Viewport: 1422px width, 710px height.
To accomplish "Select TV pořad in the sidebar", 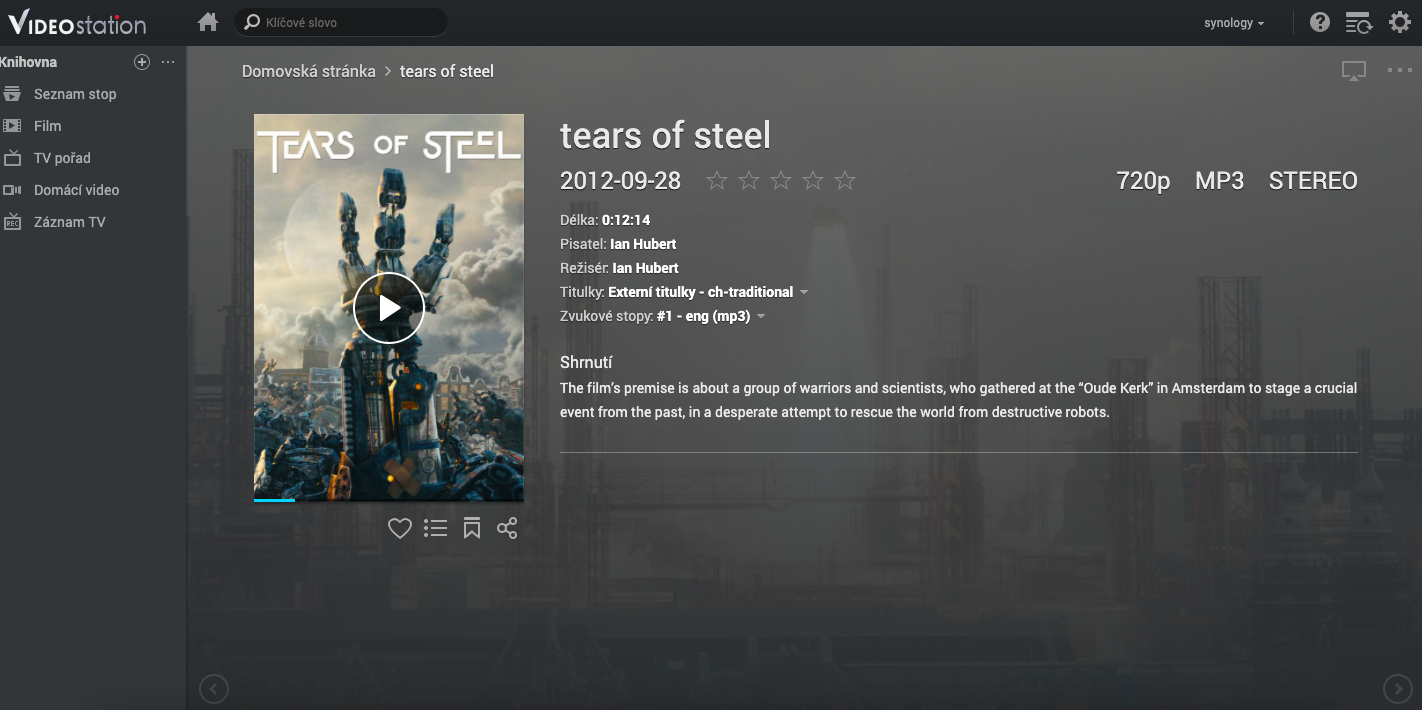I will click(62, 158).
